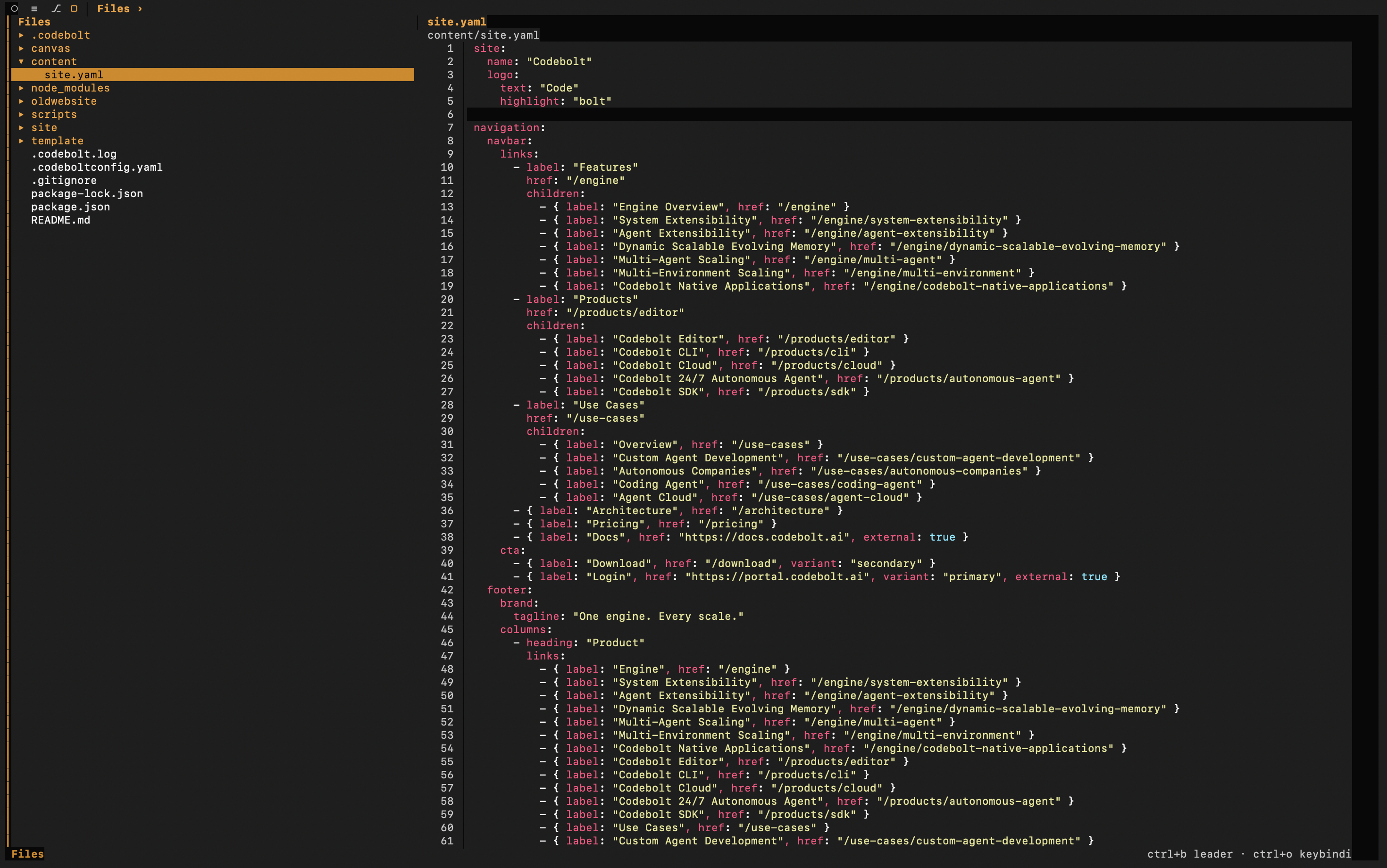Click "/products/editor" href on line 21
The image size is (1387, 868).
625,312
